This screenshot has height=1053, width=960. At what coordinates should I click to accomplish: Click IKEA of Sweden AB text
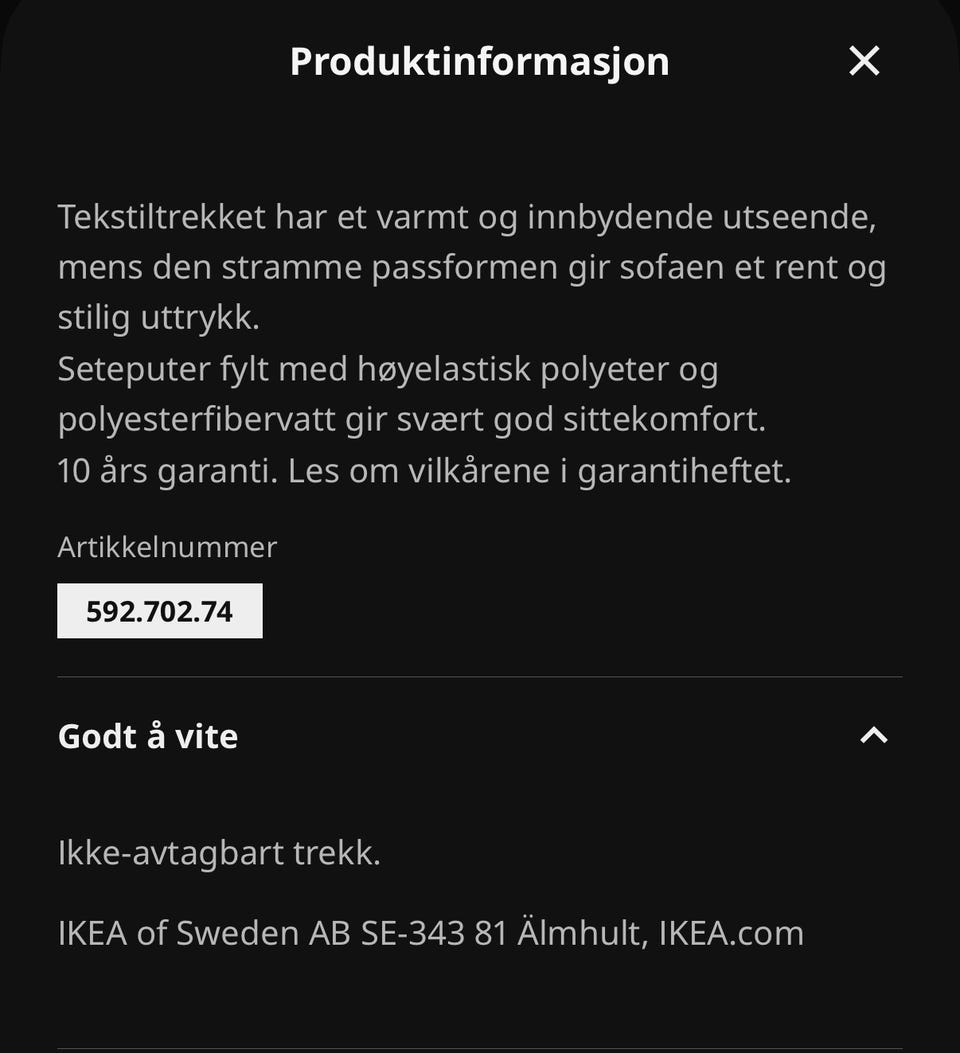tap(204, 933)
